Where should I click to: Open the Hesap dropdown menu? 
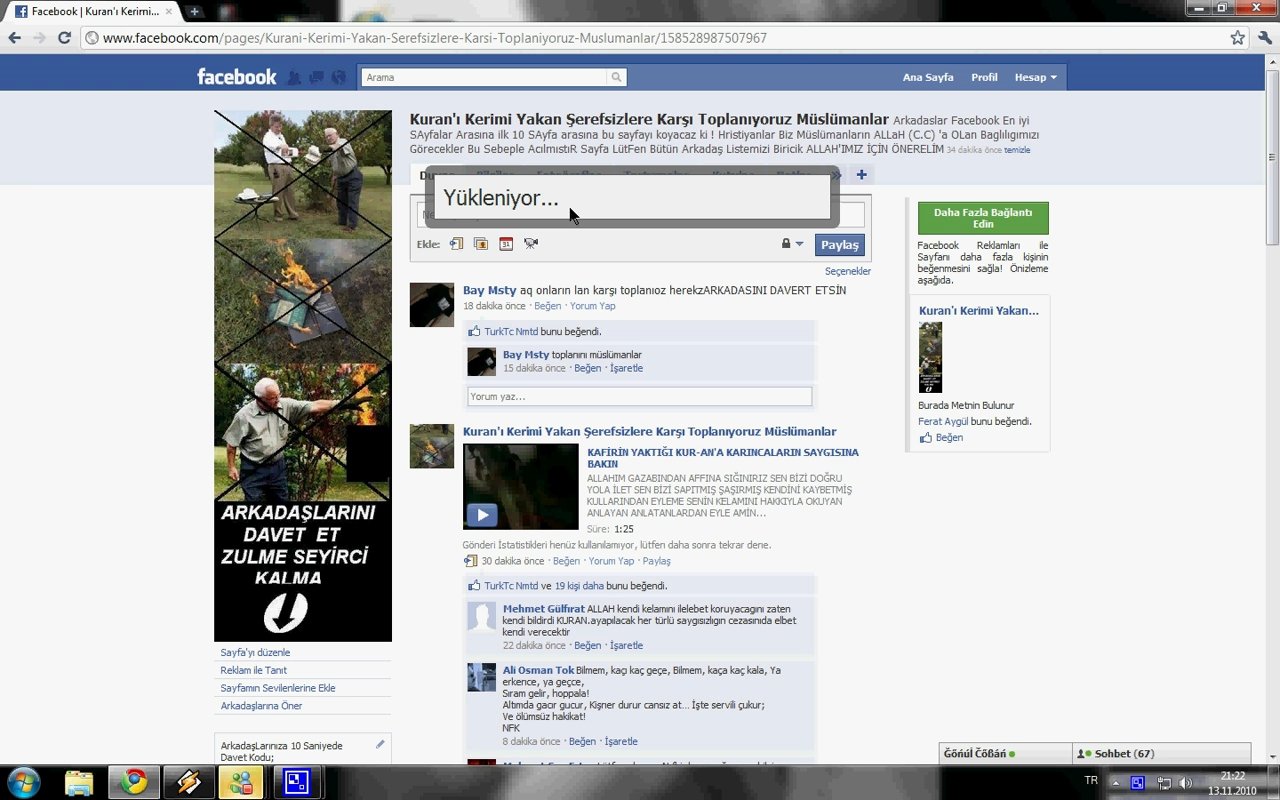pos(1035,77)
